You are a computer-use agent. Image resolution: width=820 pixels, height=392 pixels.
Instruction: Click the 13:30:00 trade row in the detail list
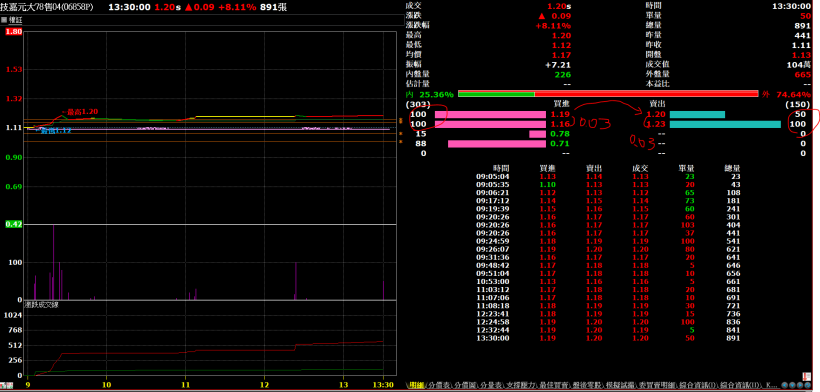(608, 338)
